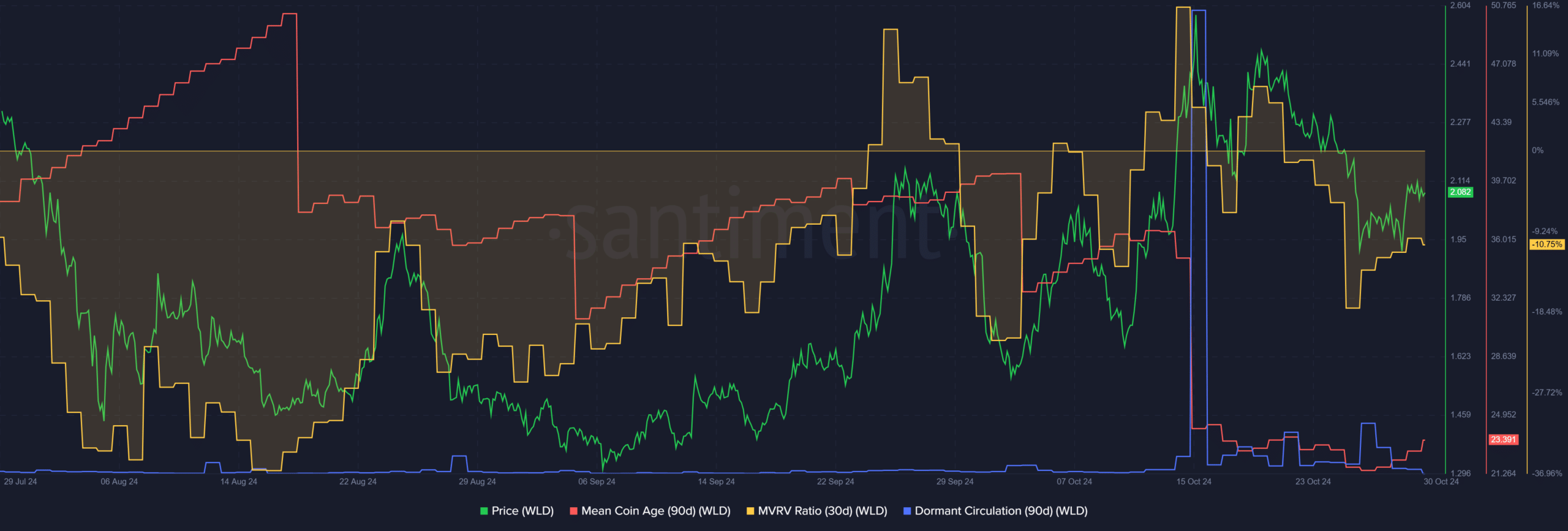Click the green Price (WLD) legend swatch
1568x531 pixels.
pyautogui.click(x=484, y=511)
